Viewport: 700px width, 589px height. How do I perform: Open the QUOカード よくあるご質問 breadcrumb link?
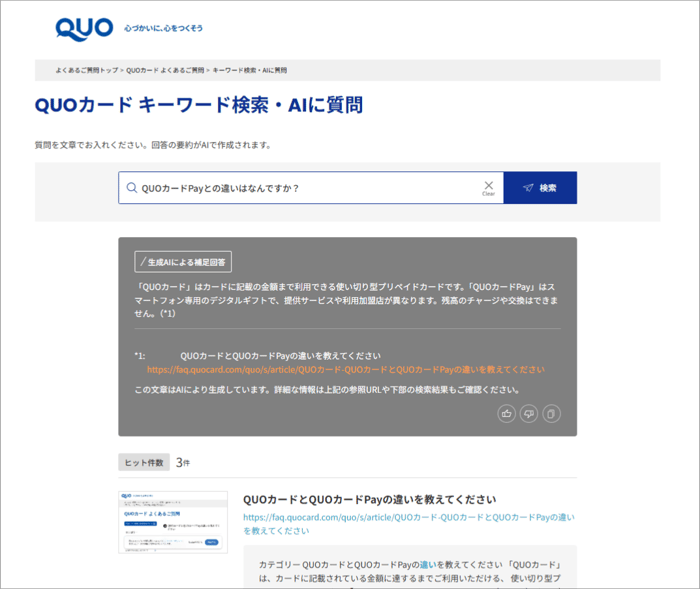[x=165, y=70]
